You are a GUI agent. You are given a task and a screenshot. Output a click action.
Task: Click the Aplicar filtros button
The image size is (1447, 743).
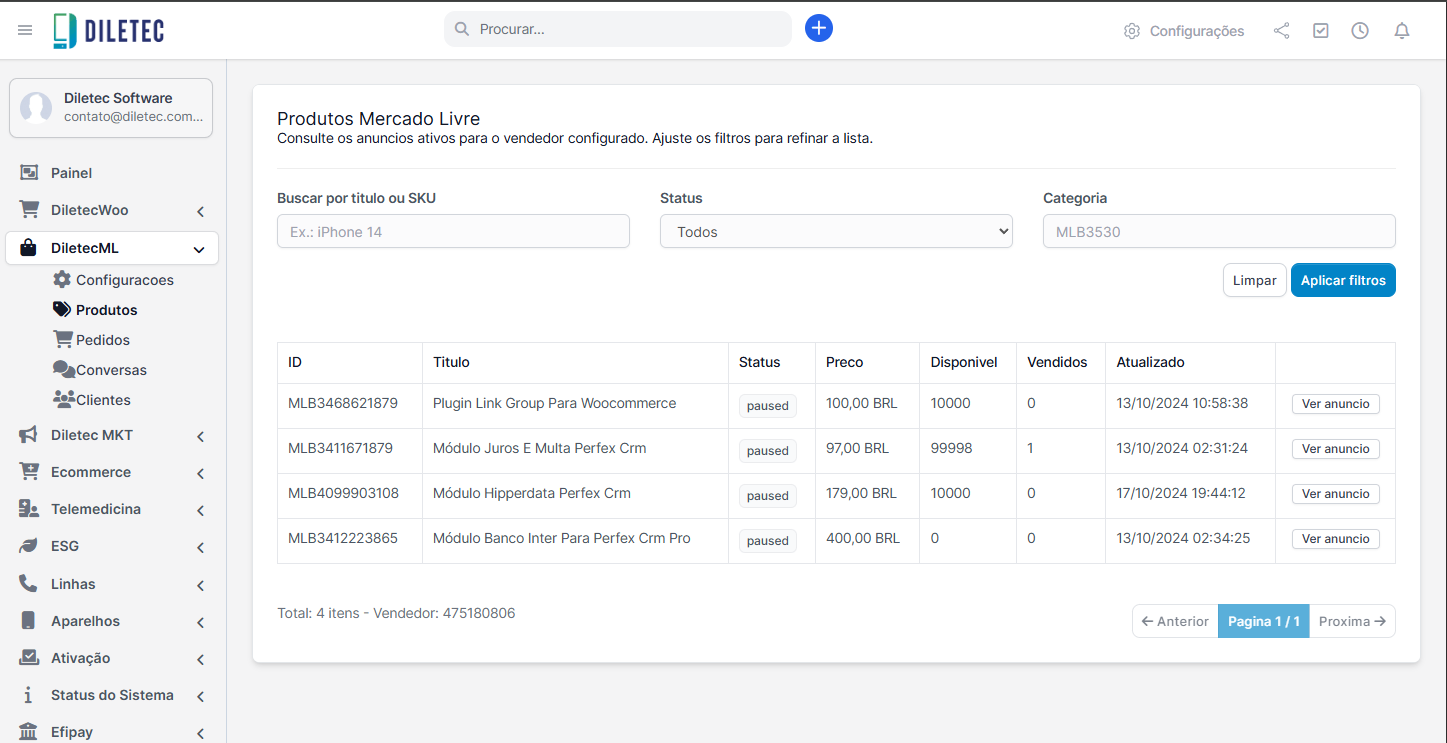coord(1342,280)
